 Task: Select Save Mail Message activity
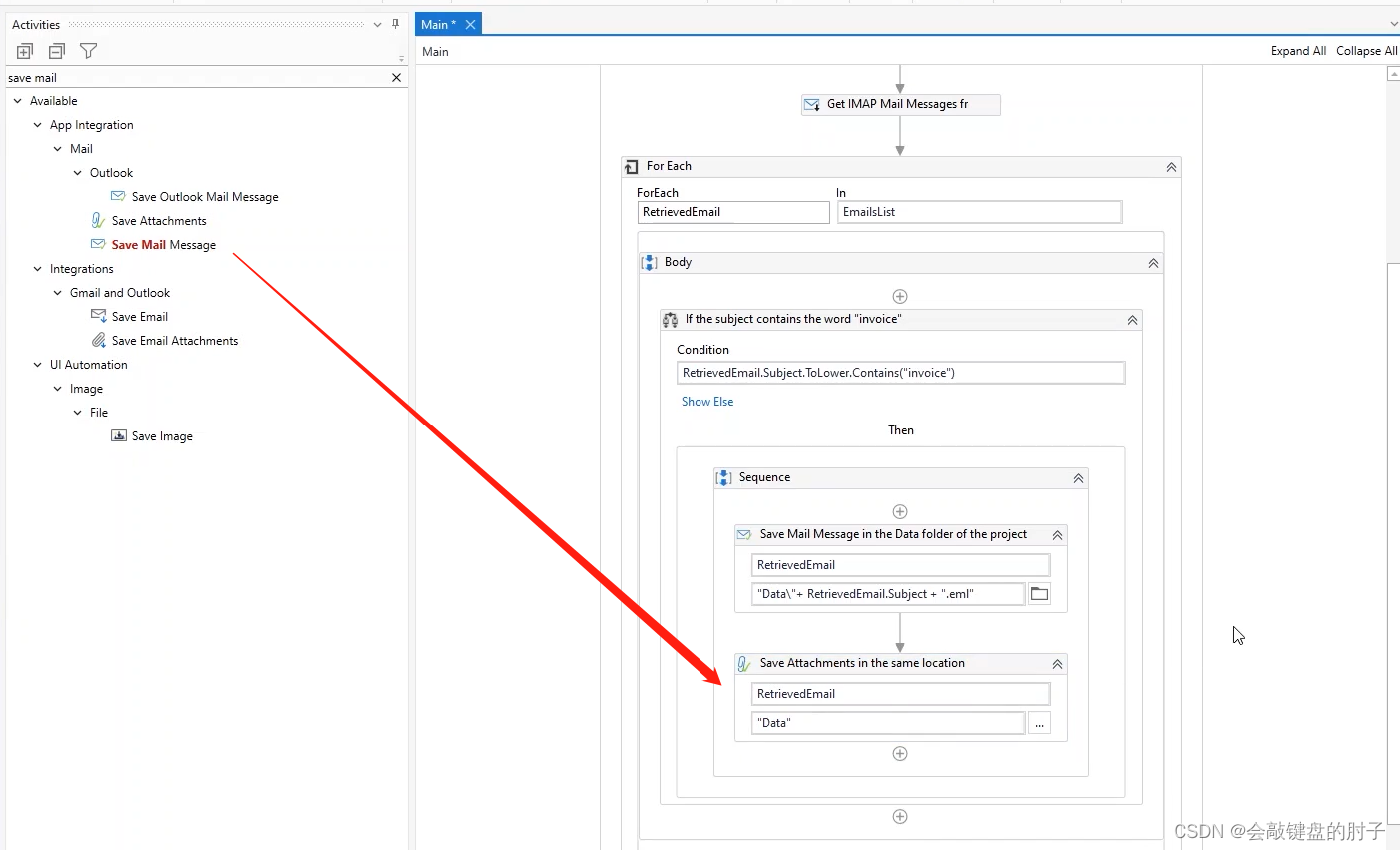(164, 245)
